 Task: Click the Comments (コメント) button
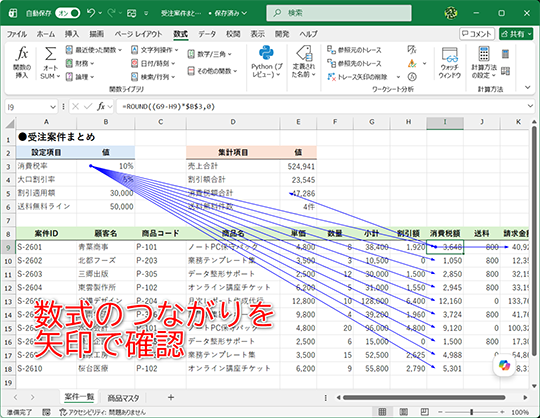[477, 34]
